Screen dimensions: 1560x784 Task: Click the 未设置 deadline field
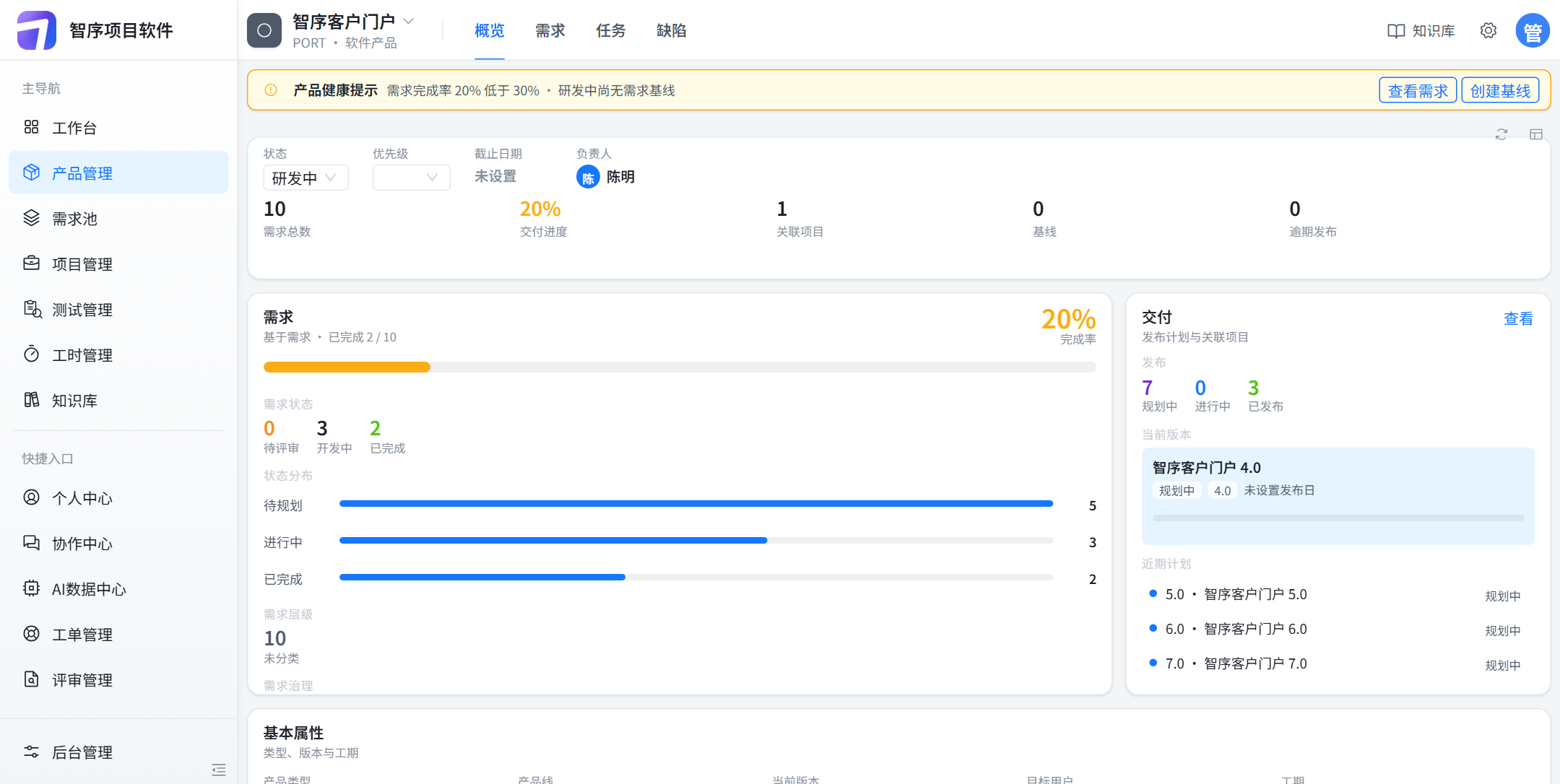[495, 176]
